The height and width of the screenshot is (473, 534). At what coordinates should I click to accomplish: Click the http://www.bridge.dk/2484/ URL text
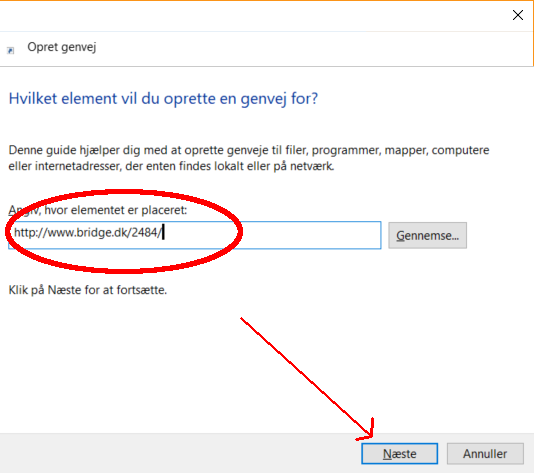pyautogui.click(x=88, y=233)
